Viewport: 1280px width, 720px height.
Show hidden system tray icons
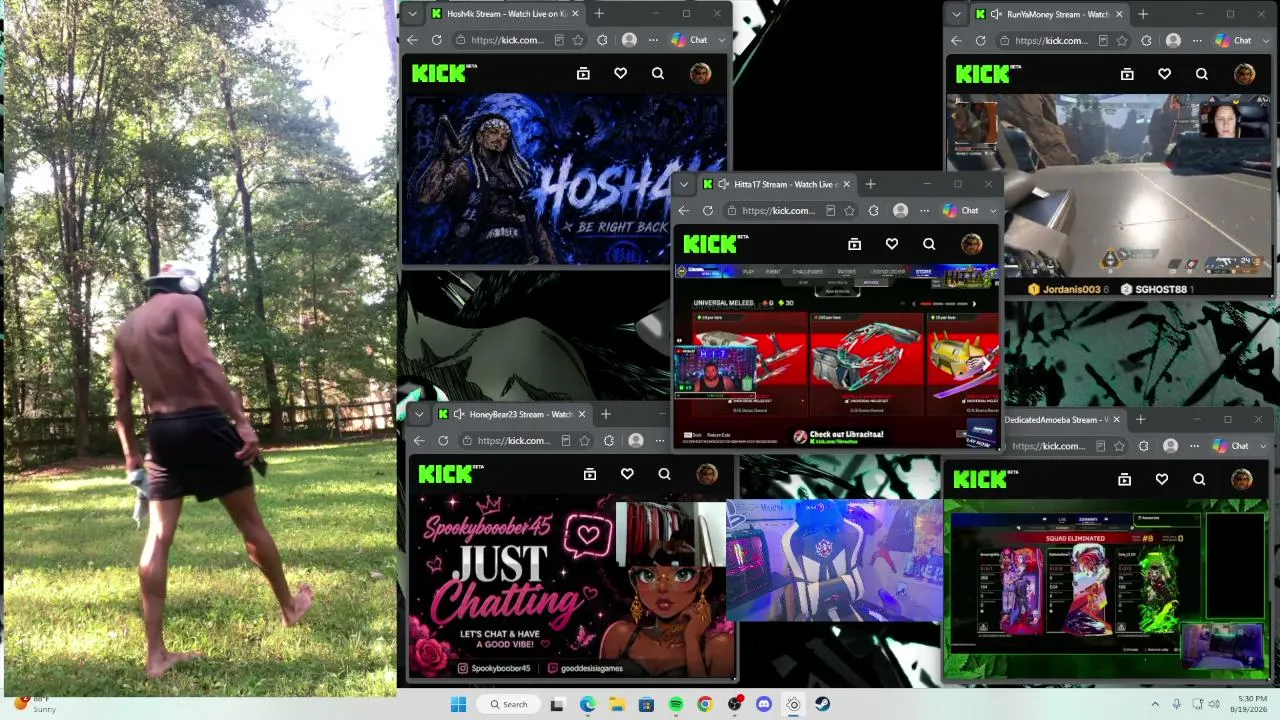1155,704
